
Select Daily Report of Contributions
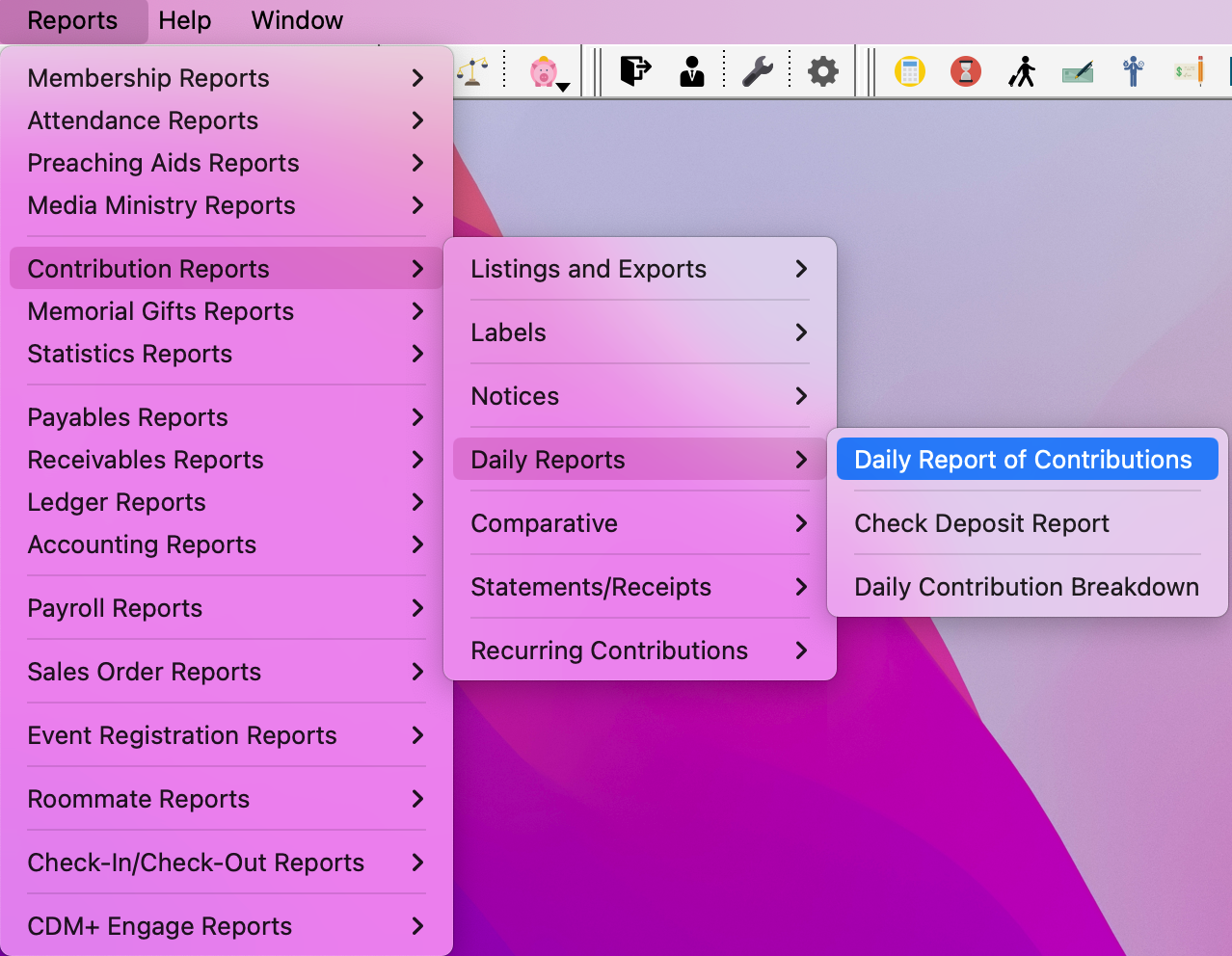[x=1025, y=459]
